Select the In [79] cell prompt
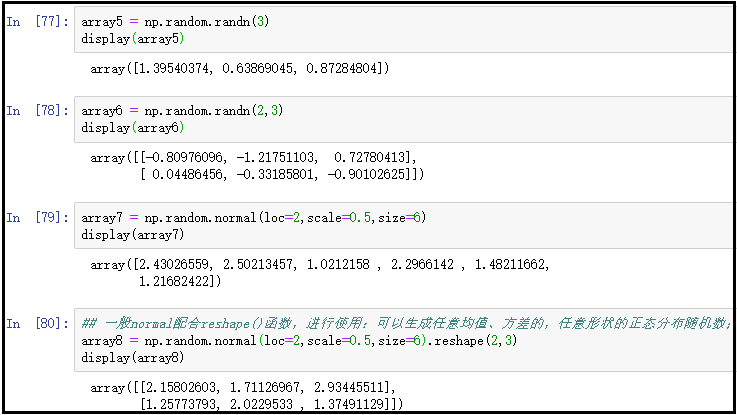737x415 pixels. [x=31, y=217]
